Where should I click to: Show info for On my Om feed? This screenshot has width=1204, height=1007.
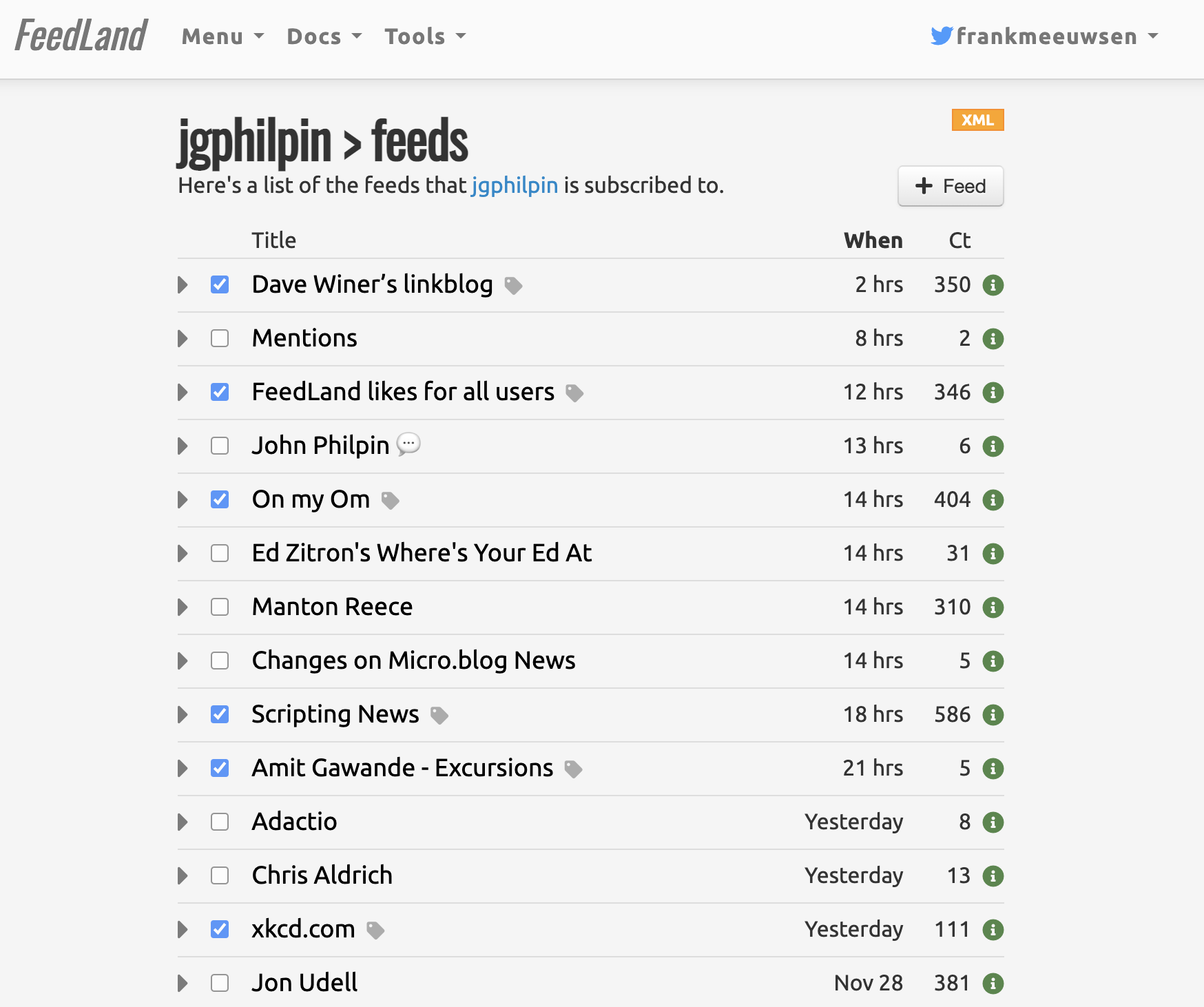pyautogui.click(x=993, y=499)
